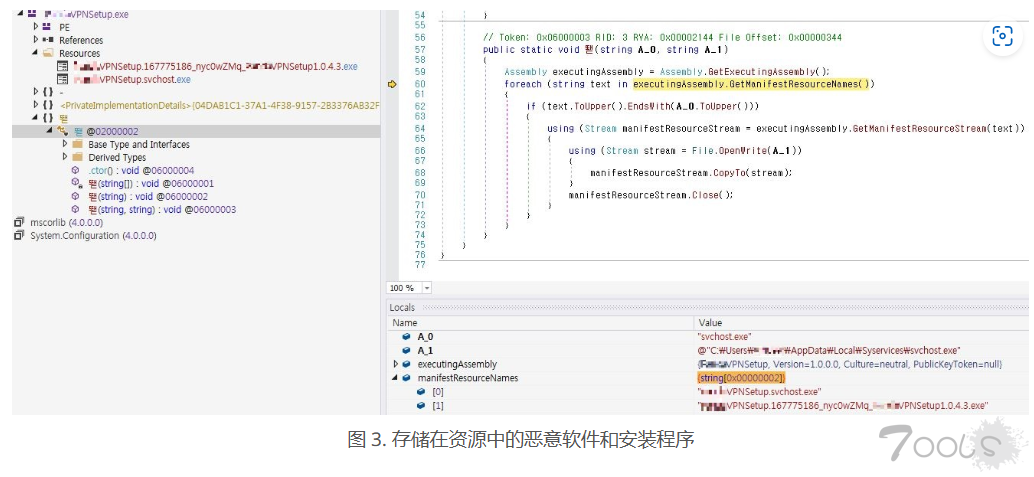Open the 100 % zoom dropdown
This screenshot has width=1034, height=477.
coord(428,288)
